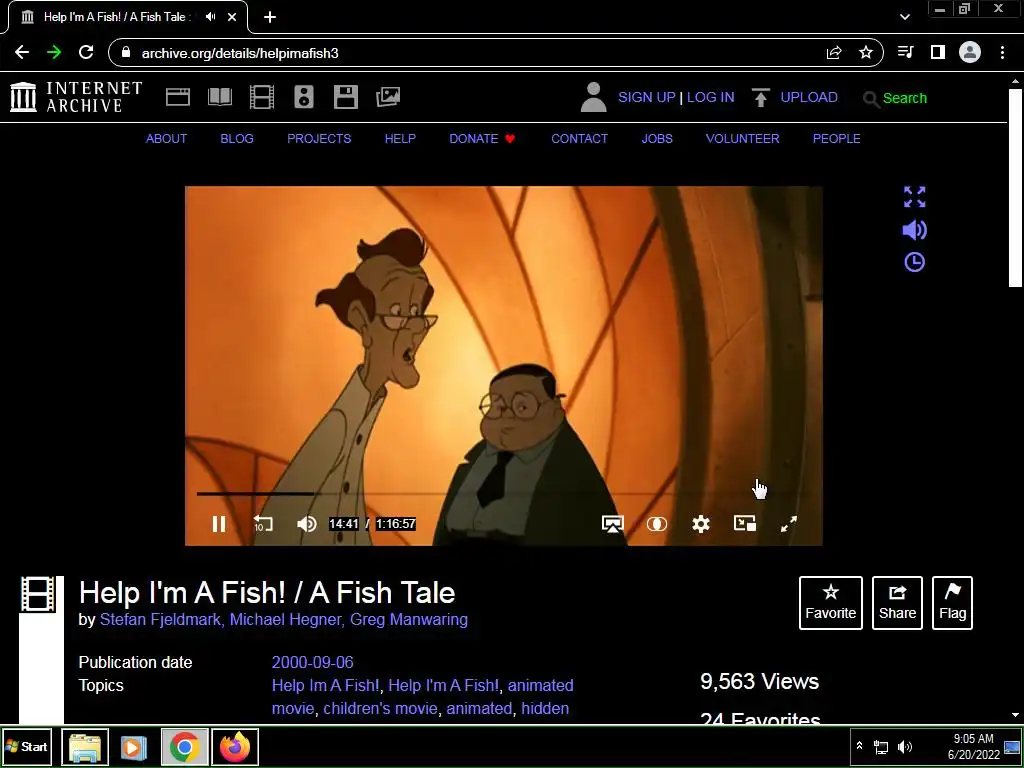Open the media control icon in toolbar

click(x=905, y=52)
